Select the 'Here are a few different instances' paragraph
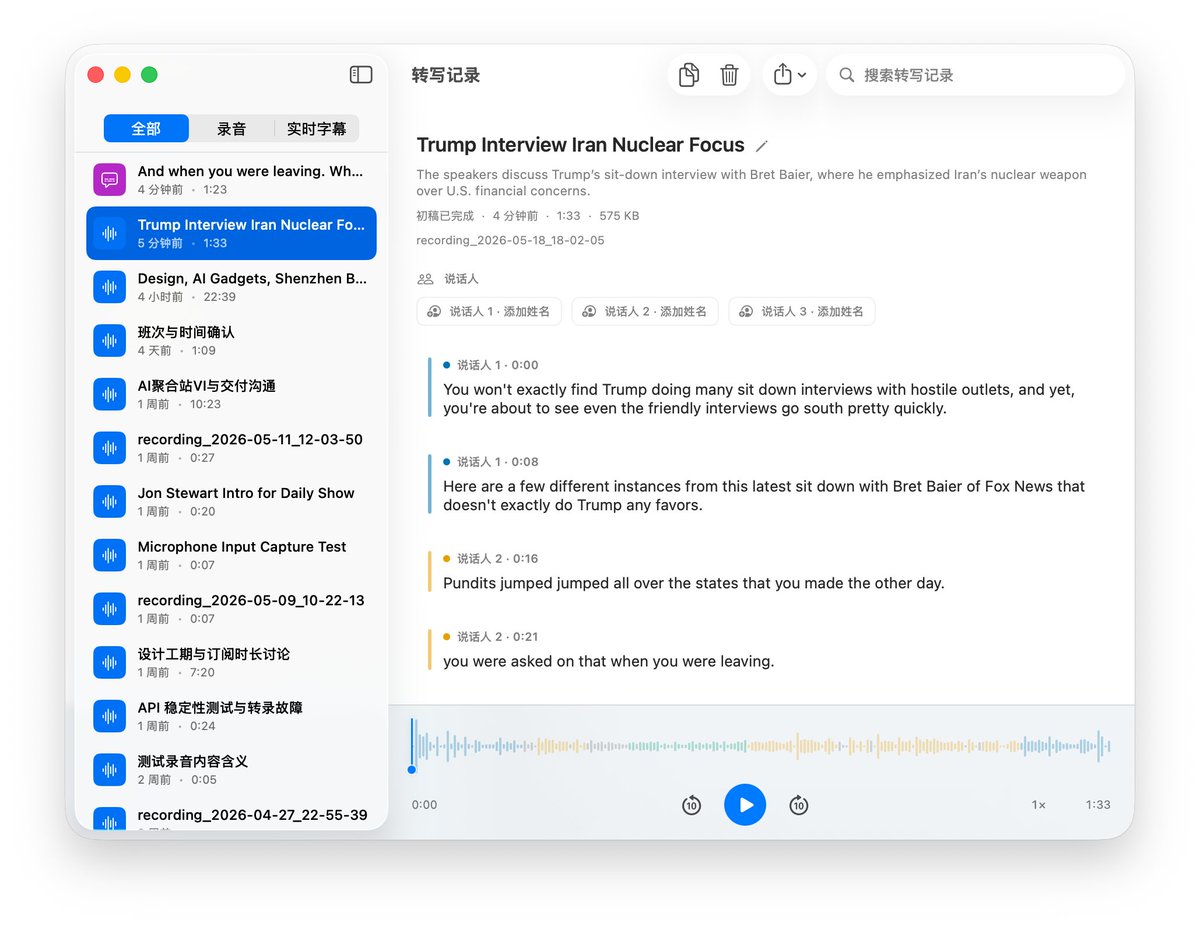Screen dimensions: 1200x926 [x=764, y=496]
